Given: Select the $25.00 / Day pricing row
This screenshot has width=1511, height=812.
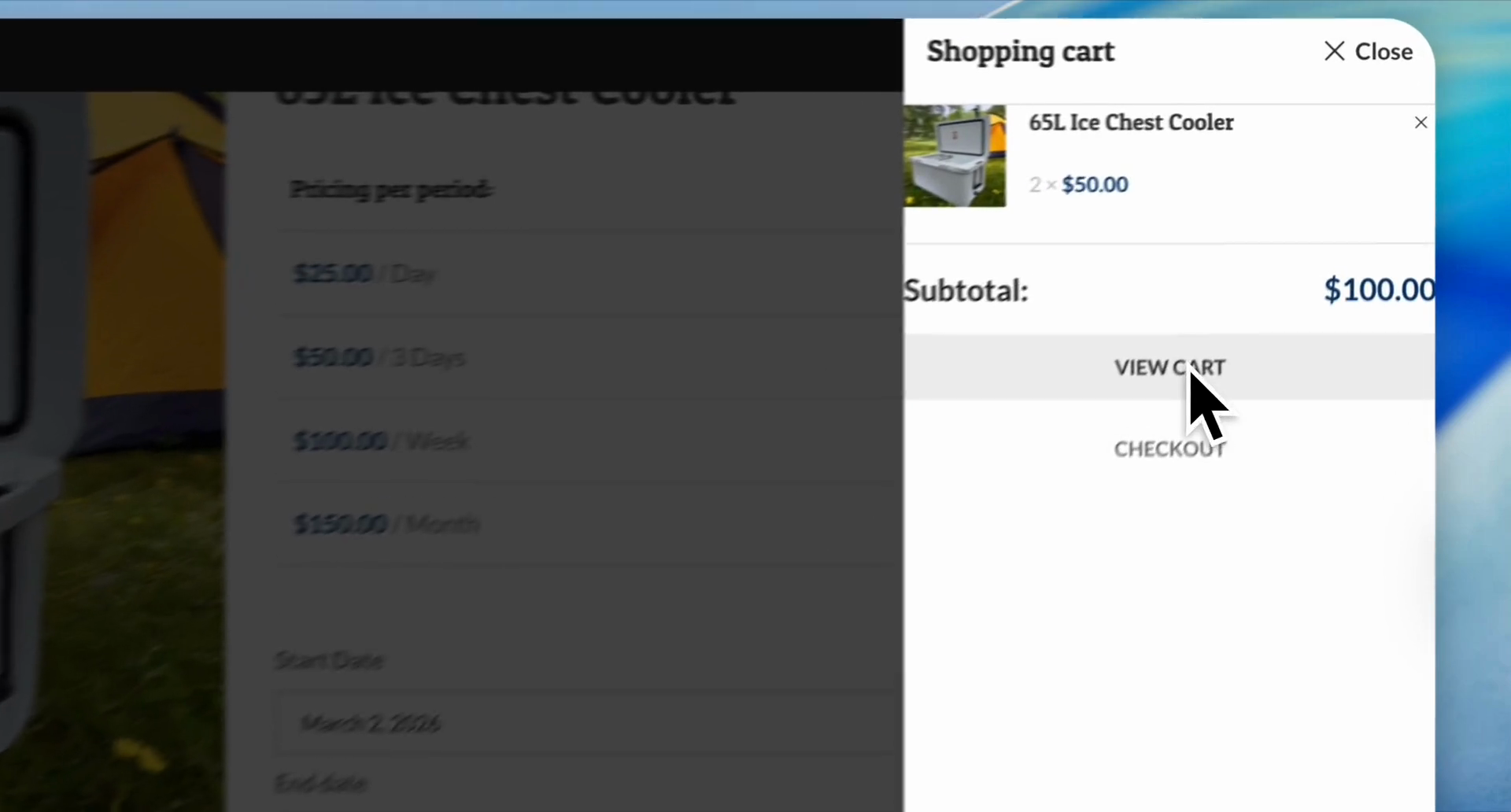Looking at the screenshot, I should (590, 273).
